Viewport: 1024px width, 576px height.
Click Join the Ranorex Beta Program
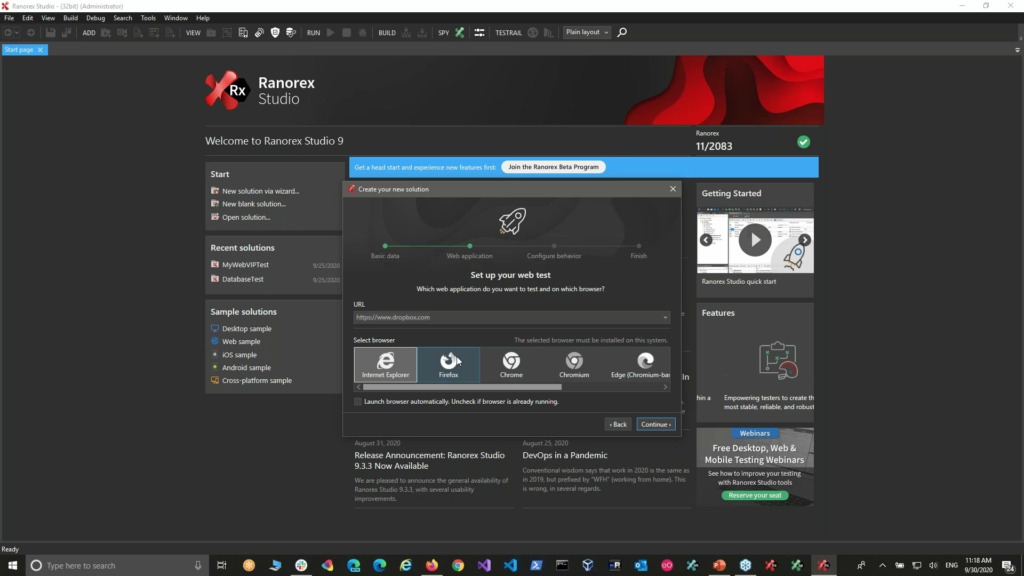(x=553, y=167)
